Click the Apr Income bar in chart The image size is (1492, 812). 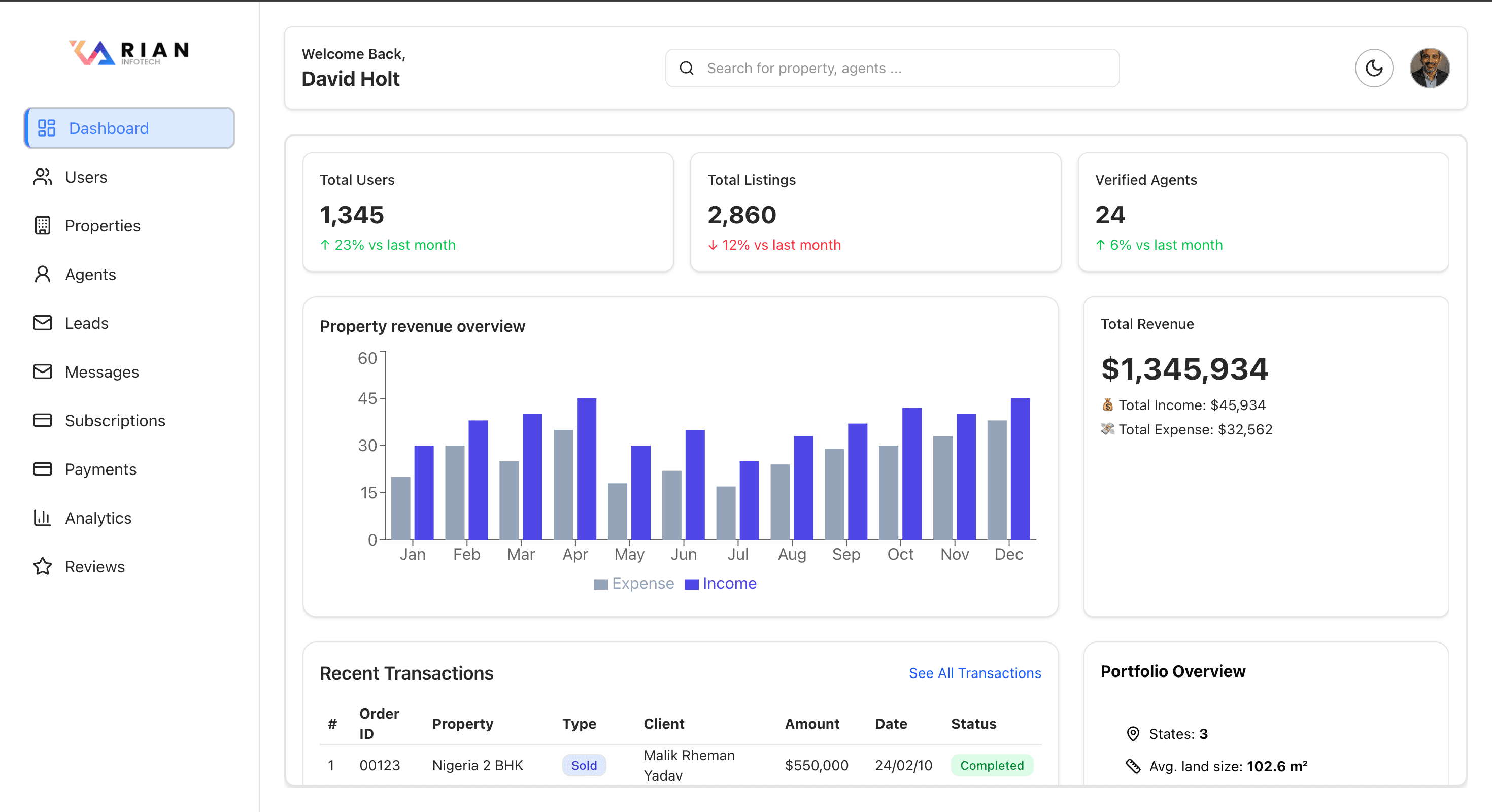click(586, 469)
